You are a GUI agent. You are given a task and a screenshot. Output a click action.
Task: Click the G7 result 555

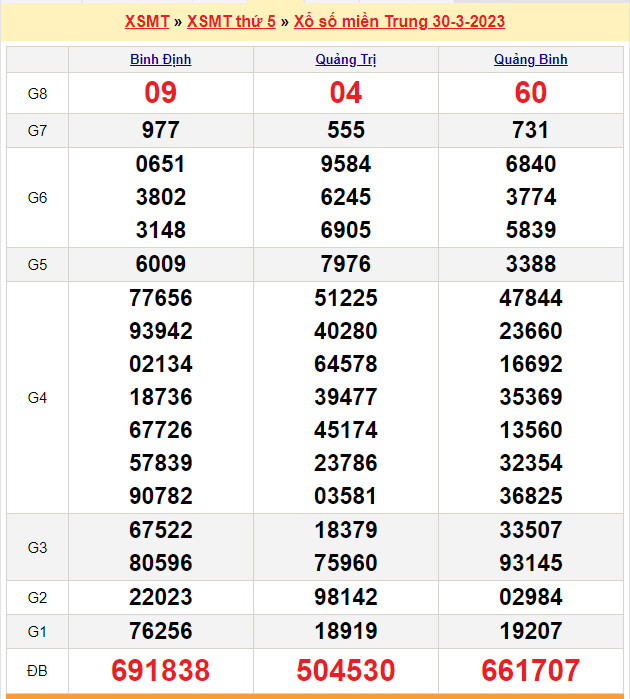345,130
